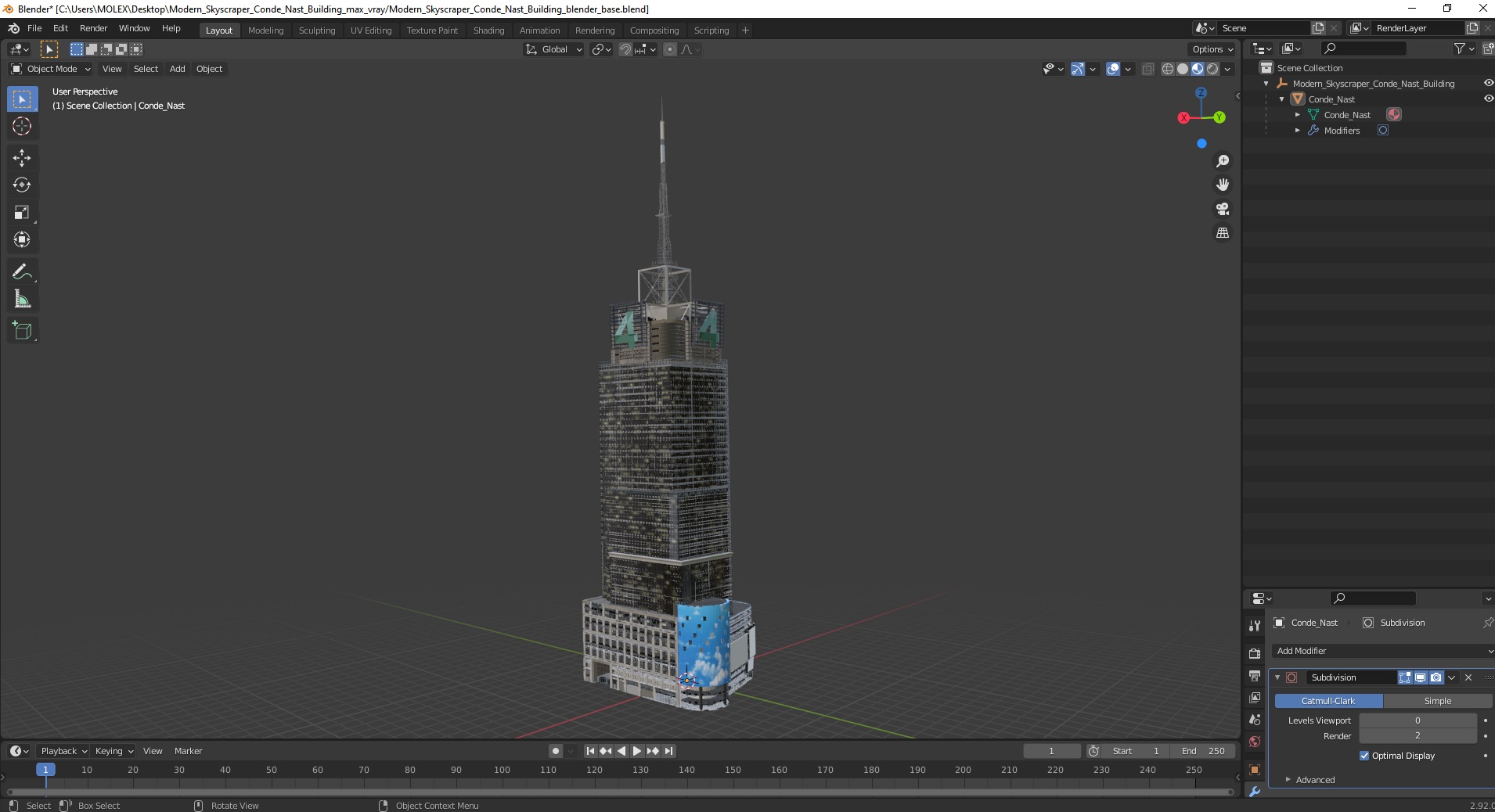Select the Catmull-Clark subdivision type
The image size is (1495, 812).
pos(1328,701)
